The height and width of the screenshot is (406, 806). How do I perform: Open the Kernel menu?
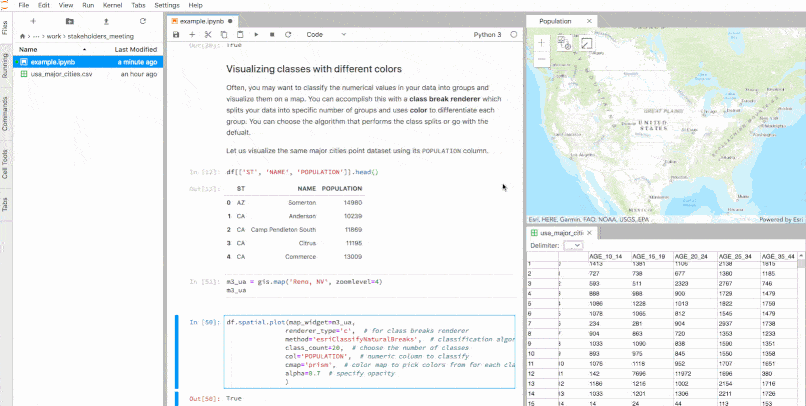[x=113, y=5]
